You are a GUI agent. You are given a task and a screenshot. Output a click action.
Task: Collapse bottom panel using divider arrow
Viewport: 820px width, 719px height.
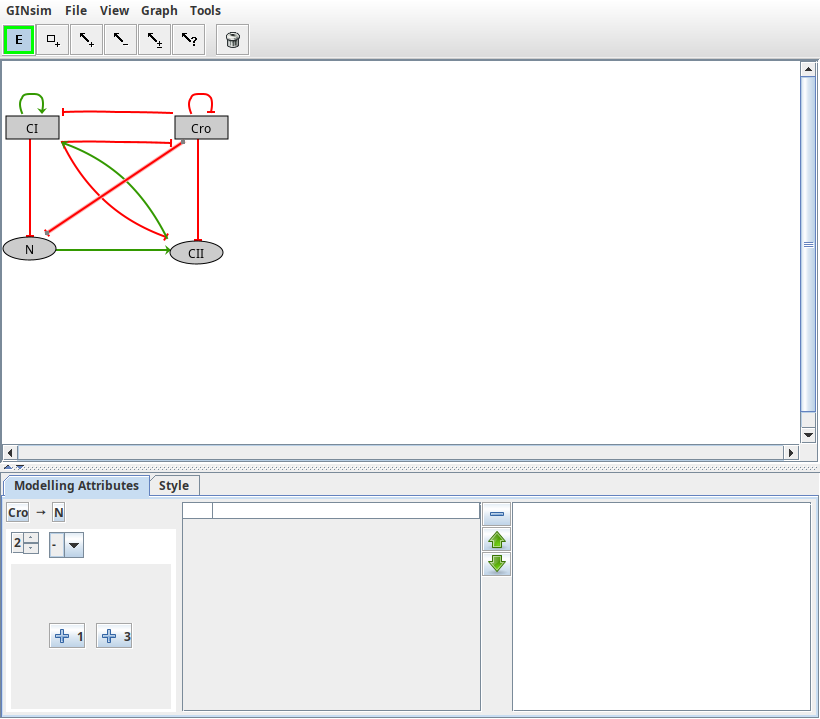[x=9, y=466]
